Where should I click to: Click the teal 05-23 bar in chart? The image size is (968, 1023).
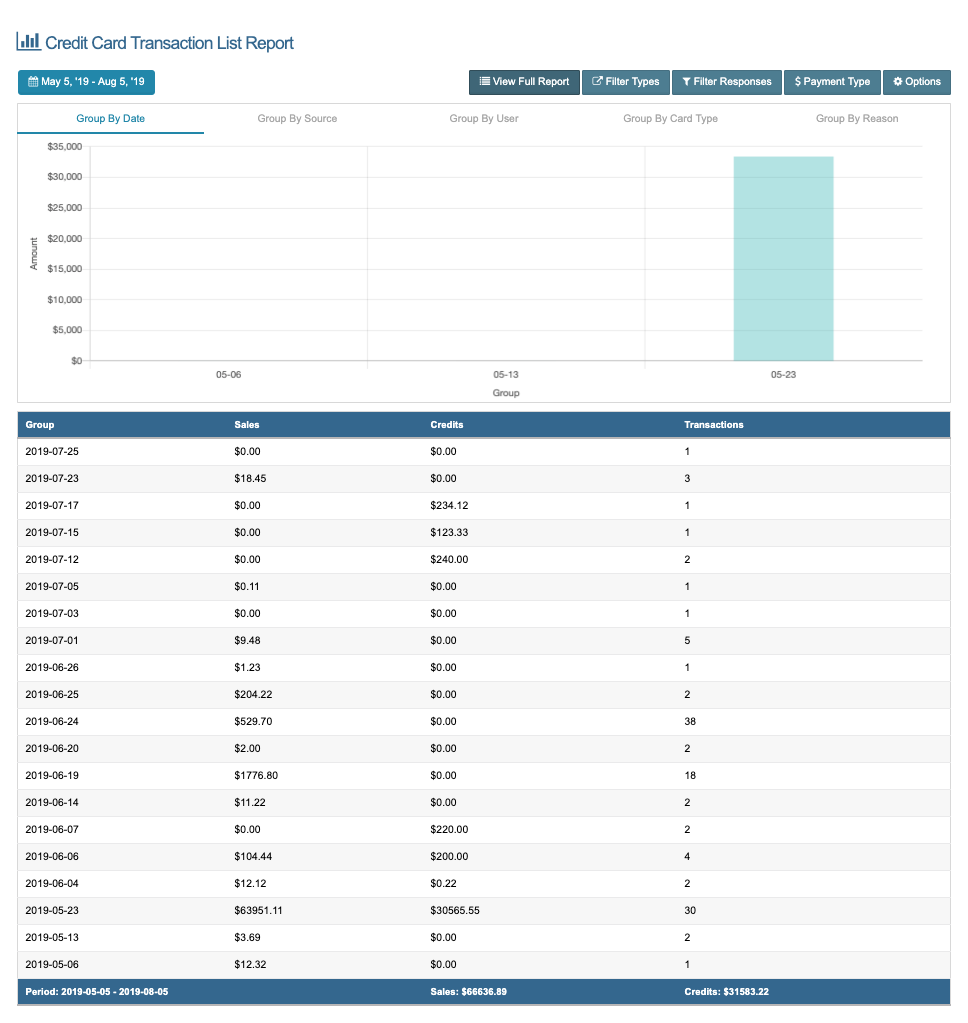tap(783, 258)
